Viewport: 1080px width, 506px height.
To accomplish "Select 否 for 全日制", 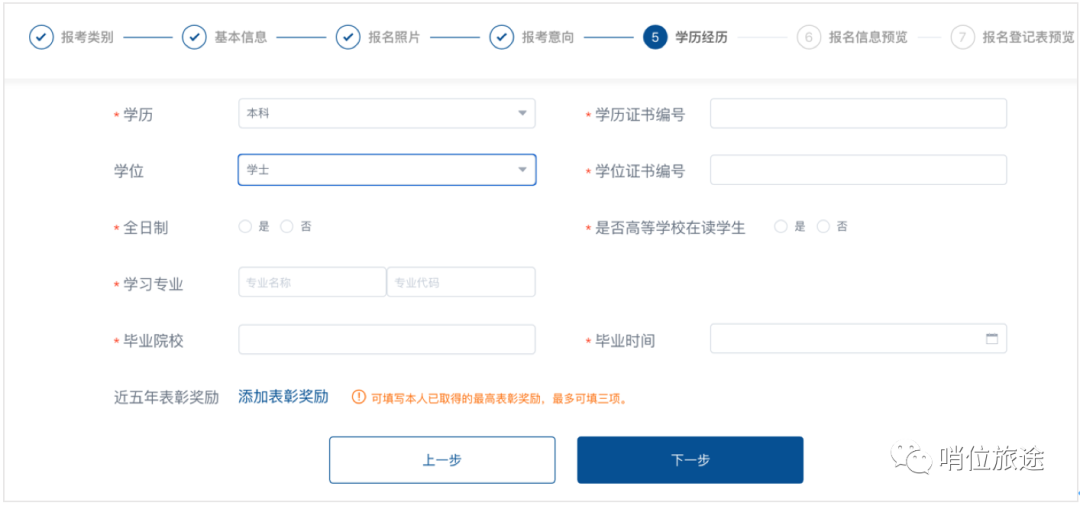I will coord(287,227).
